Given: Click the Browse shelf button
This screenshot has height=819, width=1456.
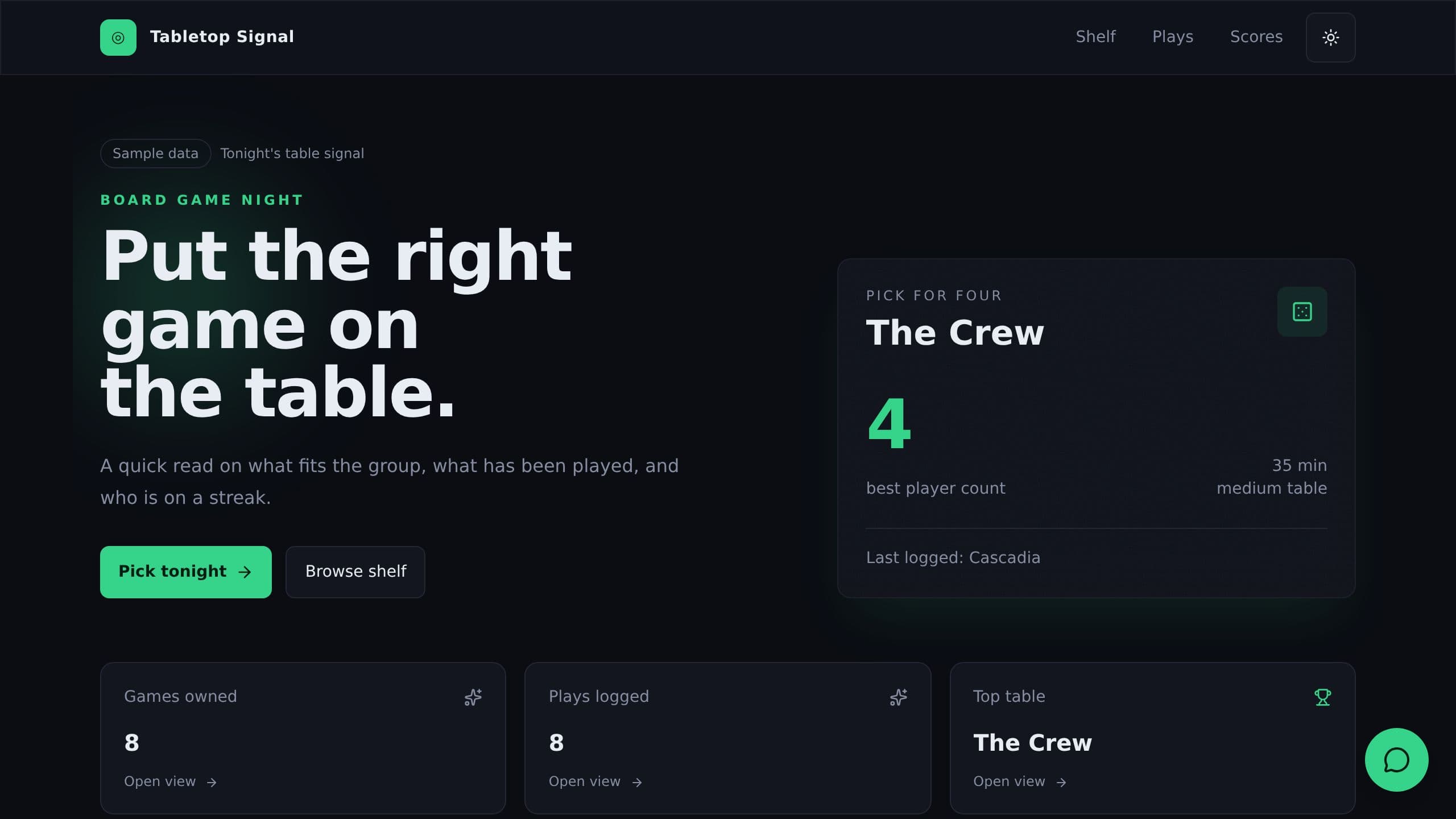Looking at the screenshot, I should tap(355, 572).
